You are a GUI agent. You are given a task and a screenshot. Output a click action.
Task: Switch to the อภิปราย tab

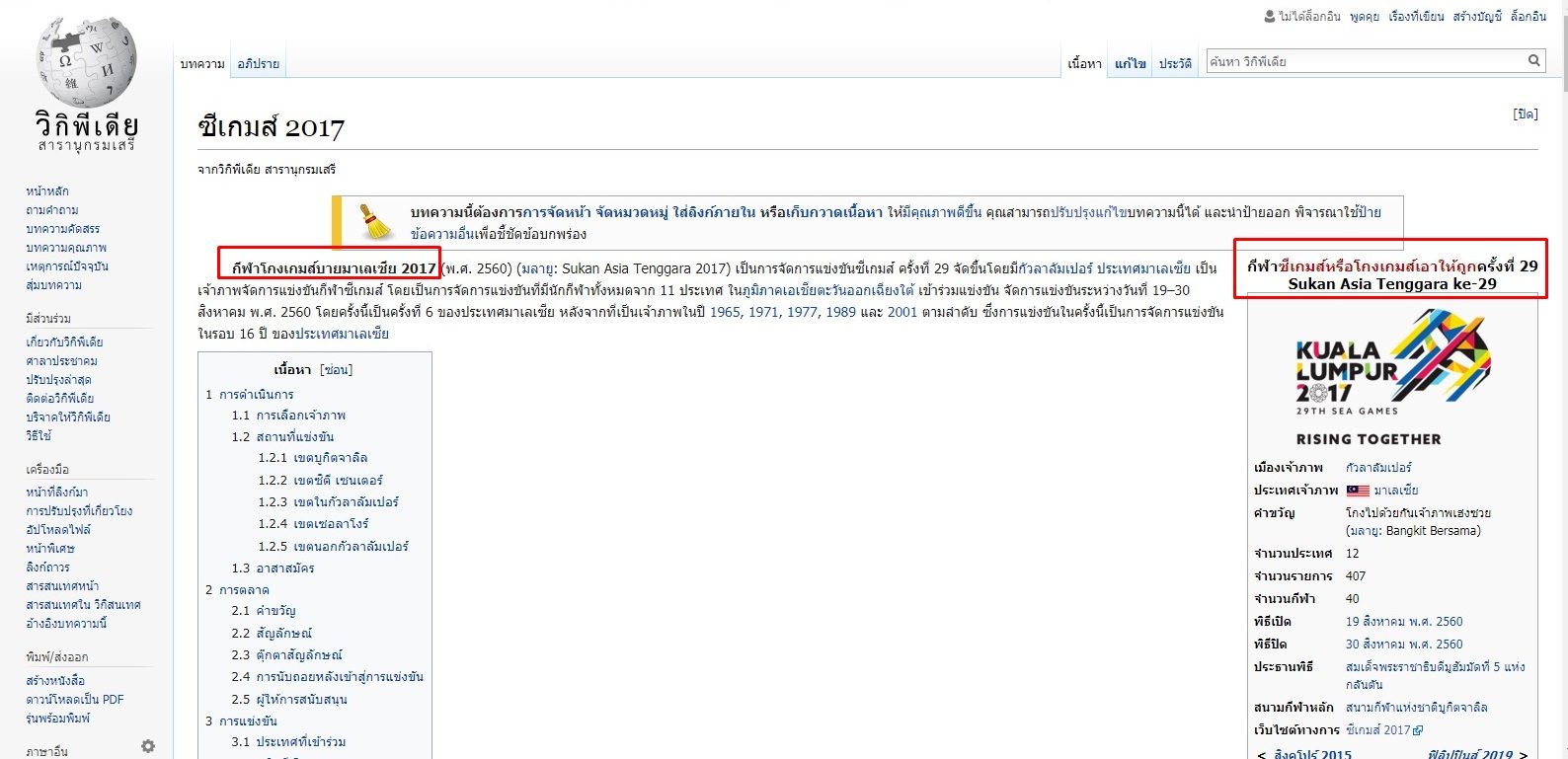(x=258, y=64)
